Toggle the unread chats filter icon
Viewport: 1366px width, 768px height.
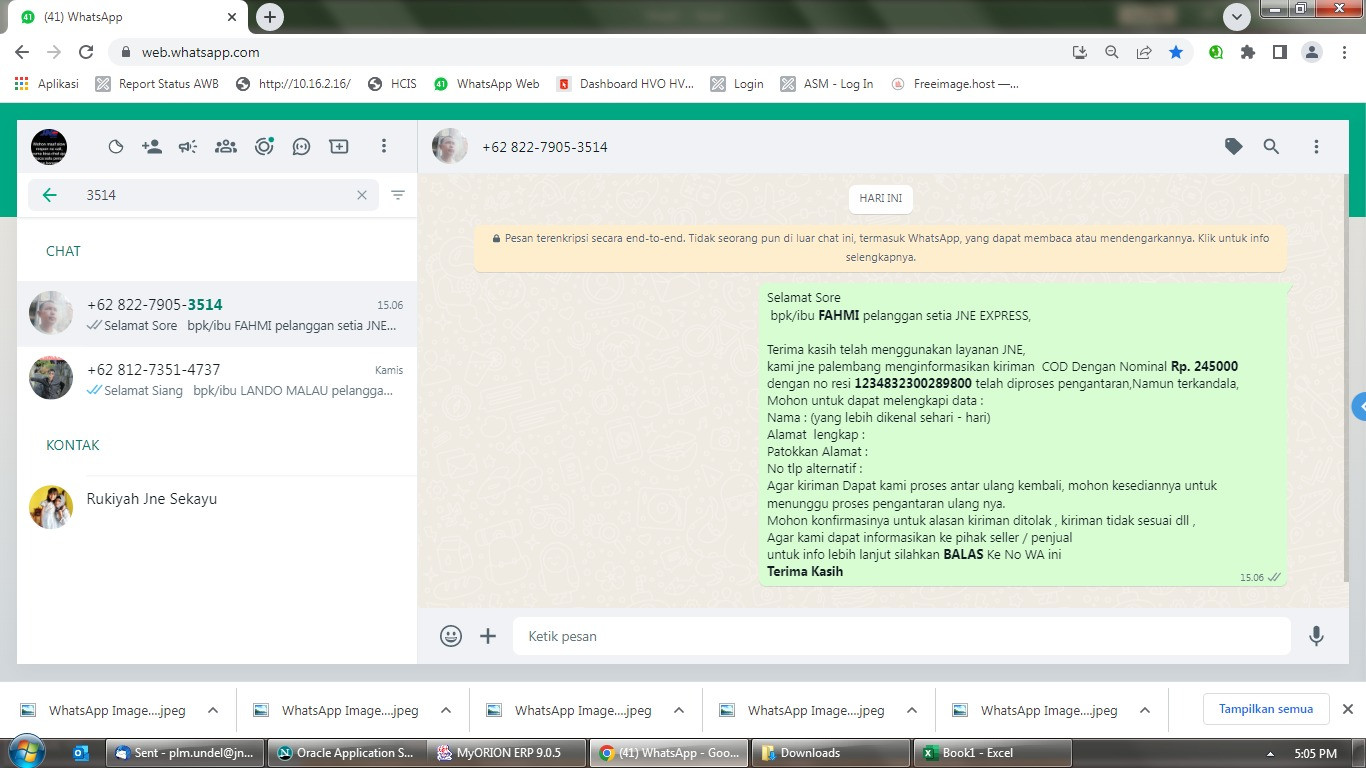(398, 195)
